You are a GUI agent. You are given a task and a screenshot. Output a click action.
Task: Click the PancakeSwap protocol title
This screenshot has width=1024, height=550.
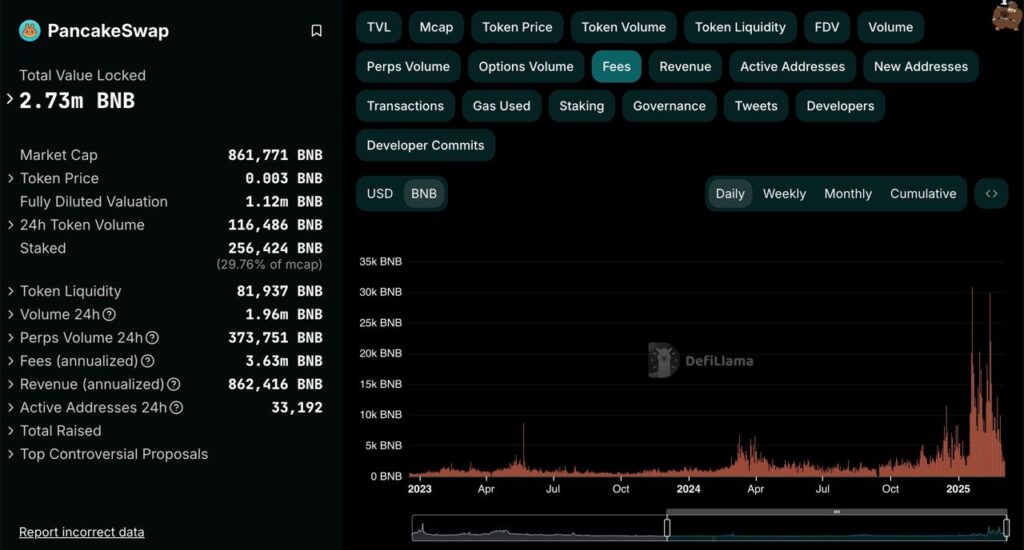tap(108, 31)
